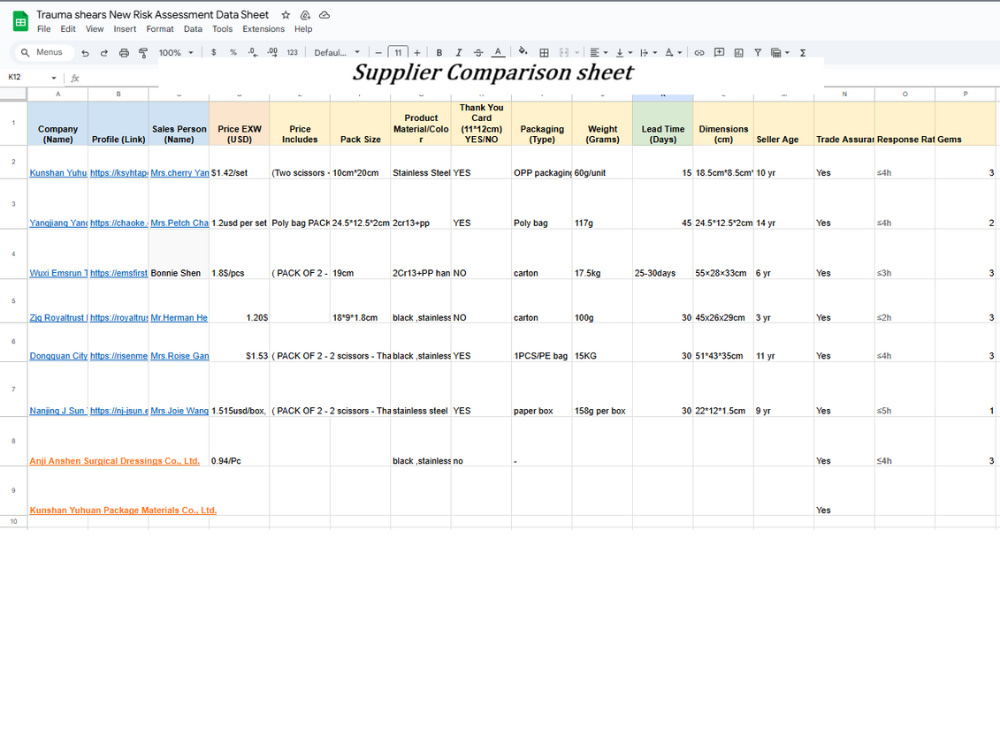Format as currency with dollar icon
Screen dimensions: 1000x750
tap(214, 53)
